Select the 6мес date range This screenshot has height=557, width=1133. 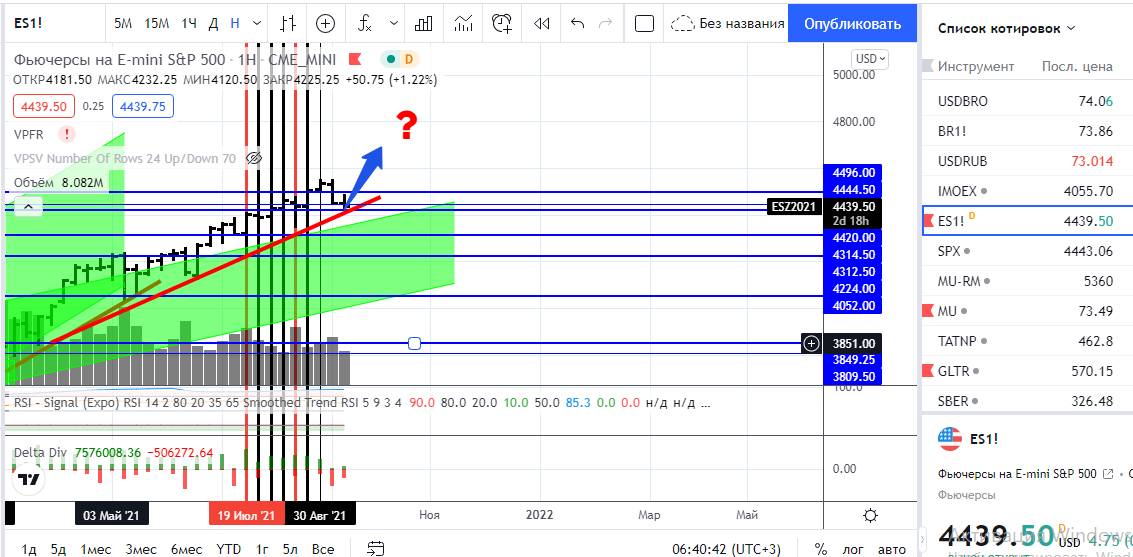click(186, 549)
